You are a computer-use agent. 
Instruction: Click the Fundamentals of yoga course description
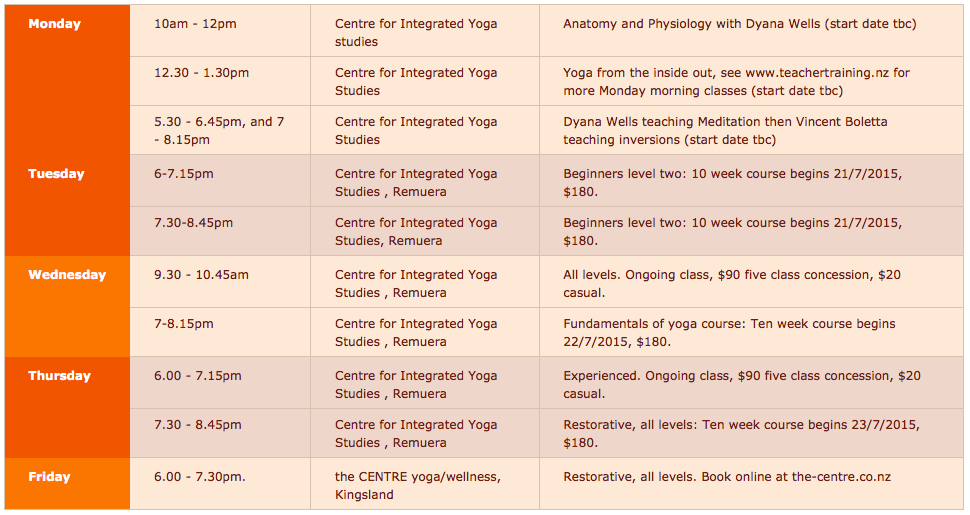tap(729, 333)
